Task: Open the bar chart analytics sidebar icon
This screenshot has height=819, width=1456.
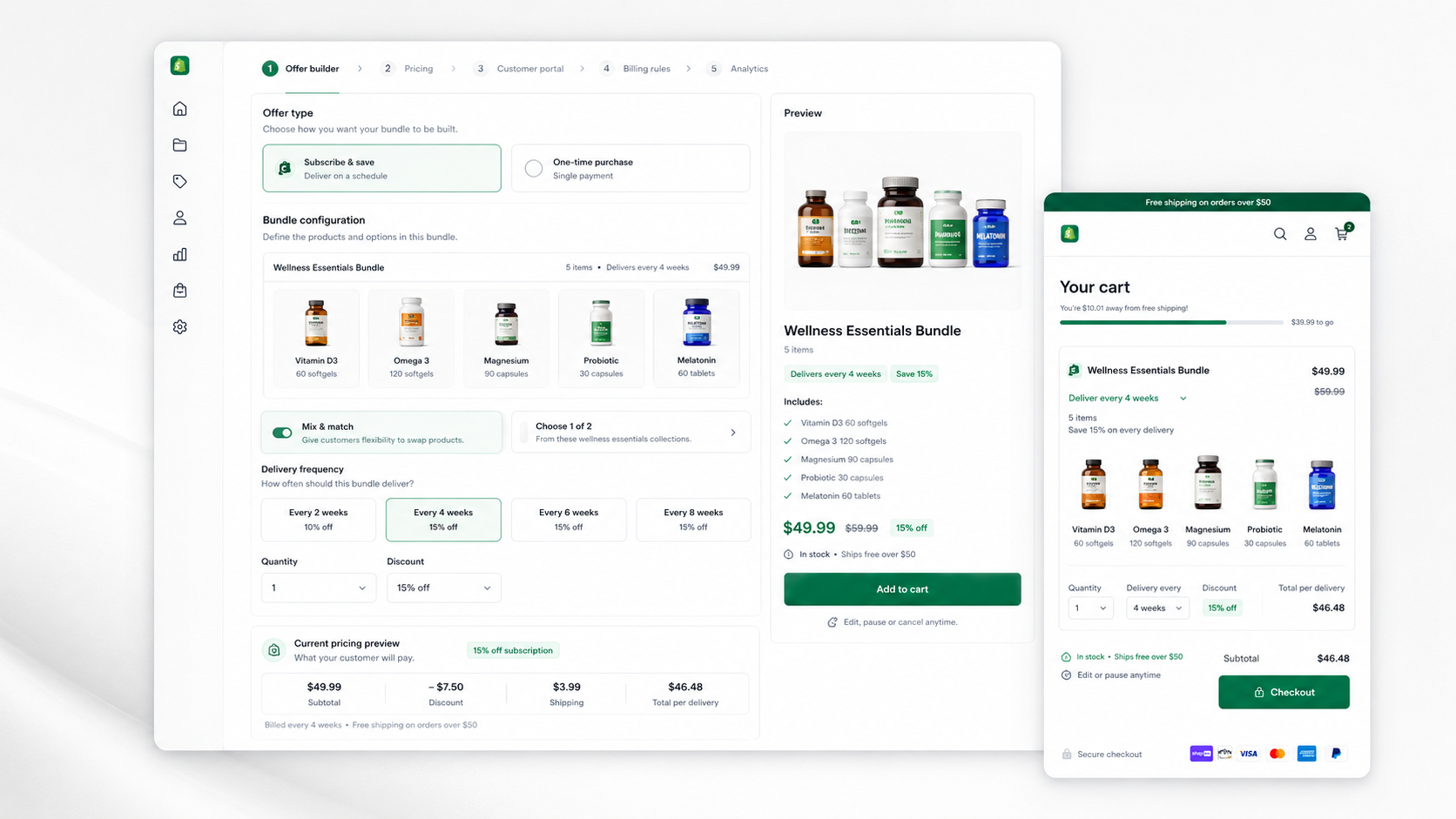Action: (179, 254)
